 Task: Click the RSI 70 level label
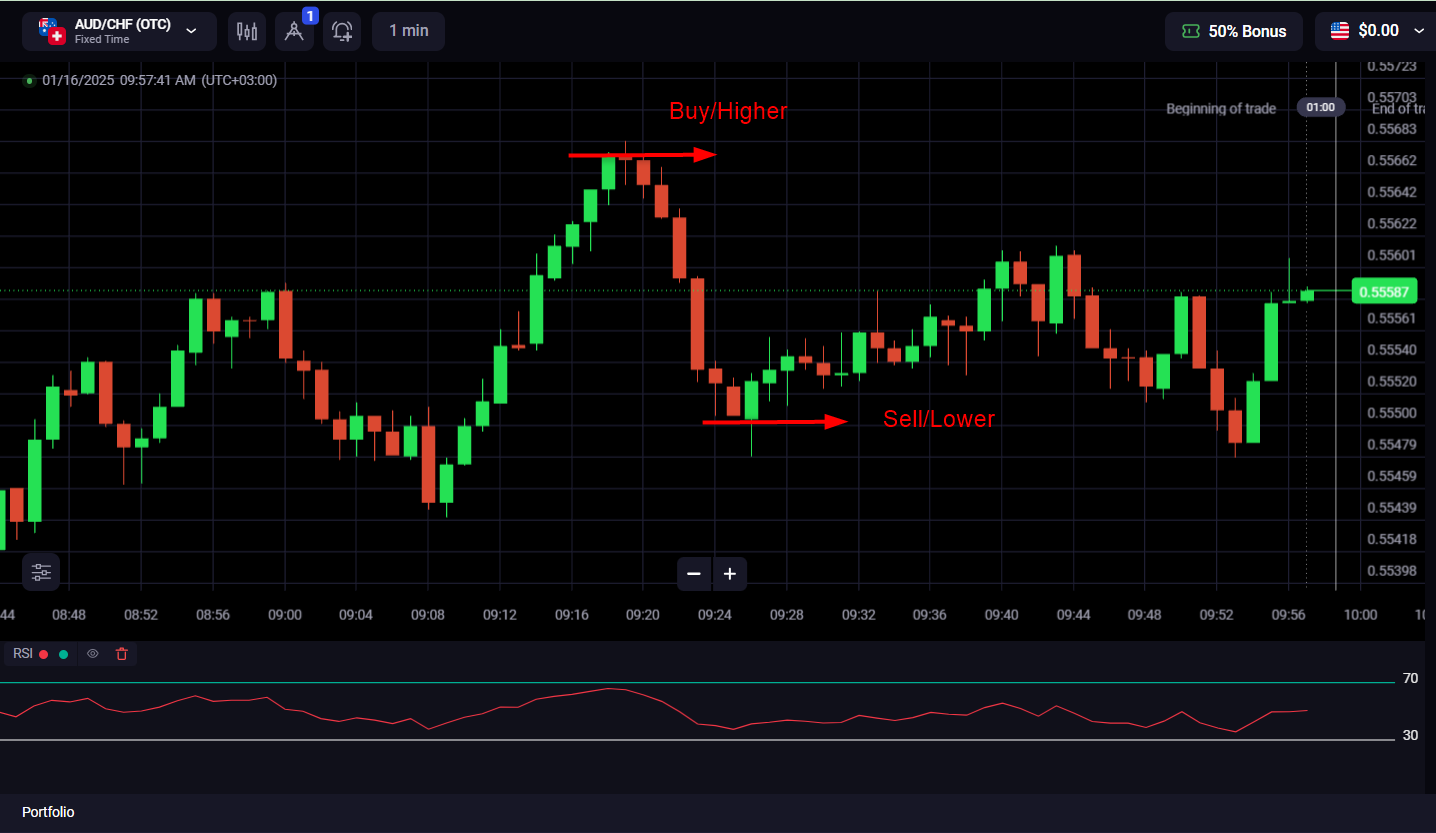[x=1410, y=678]
